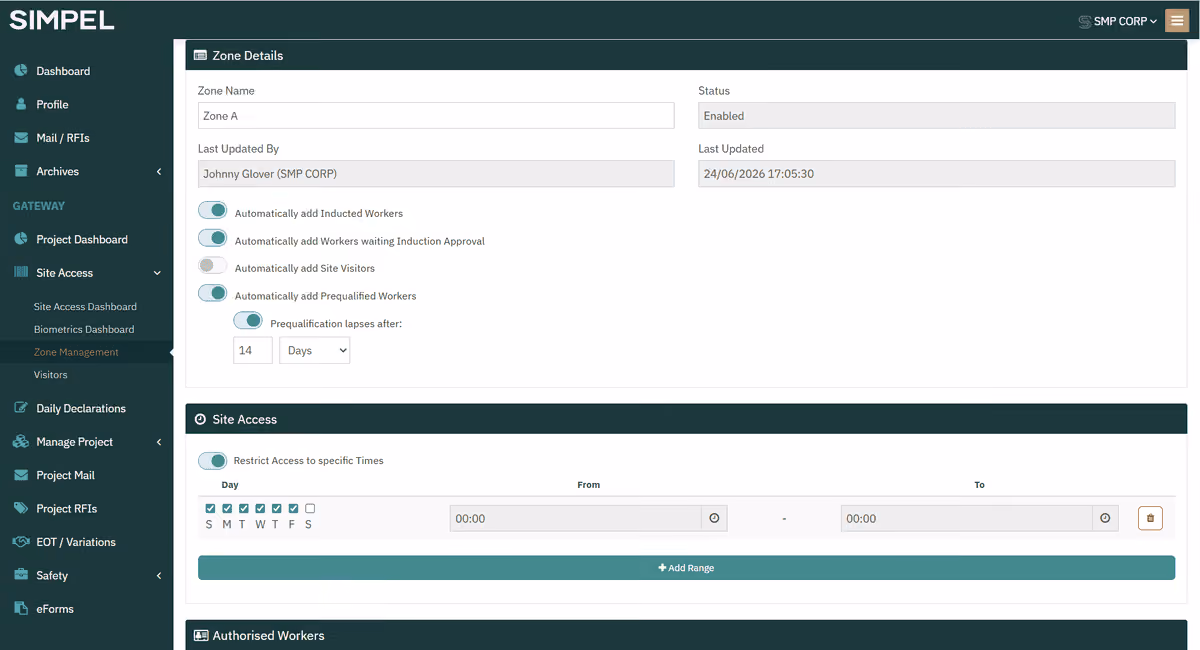Click the To time 00:00 field
Screen dimensions: 1200x650
(967, 518)
